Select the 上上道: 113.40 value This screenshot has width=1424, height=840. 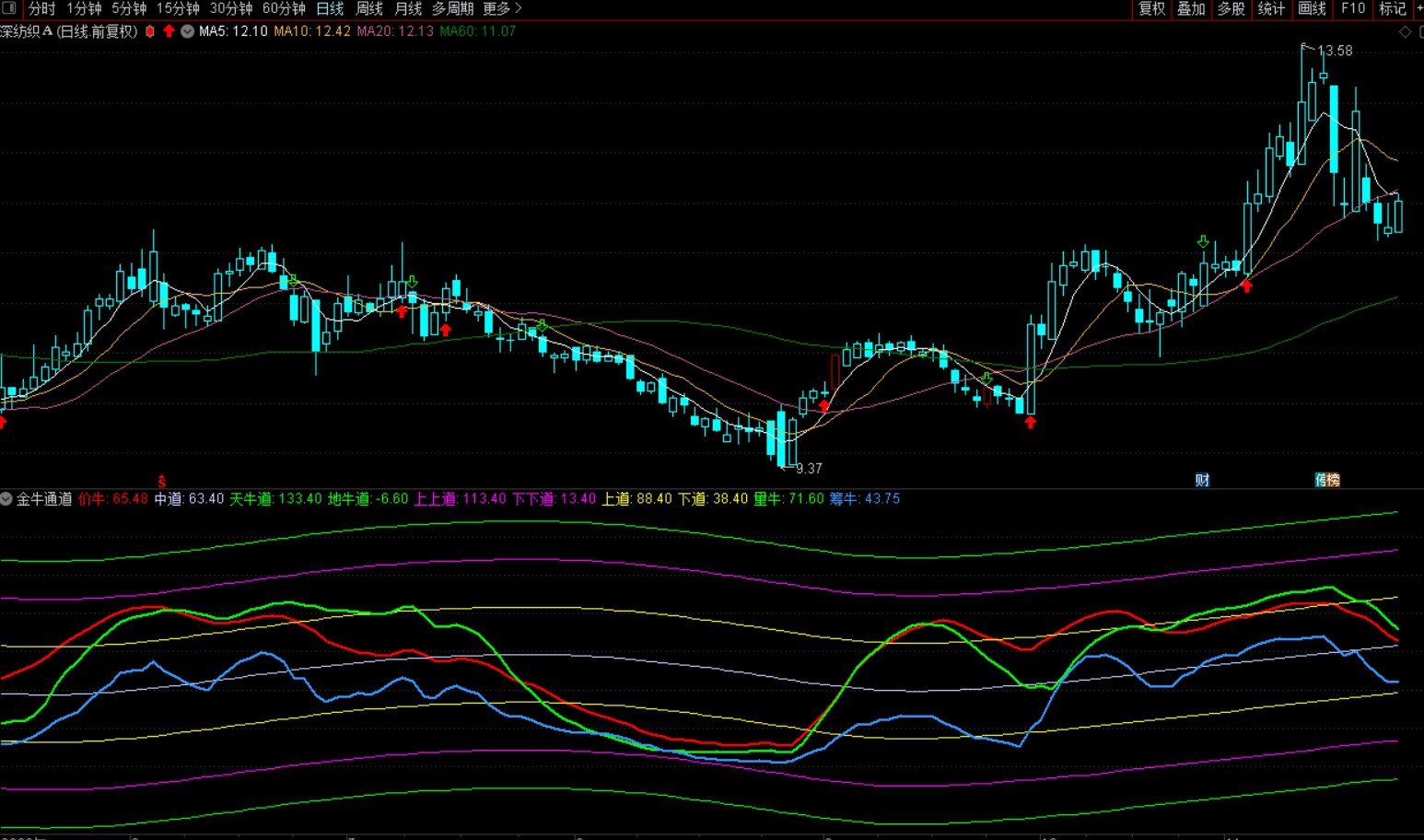coord(461,499)
